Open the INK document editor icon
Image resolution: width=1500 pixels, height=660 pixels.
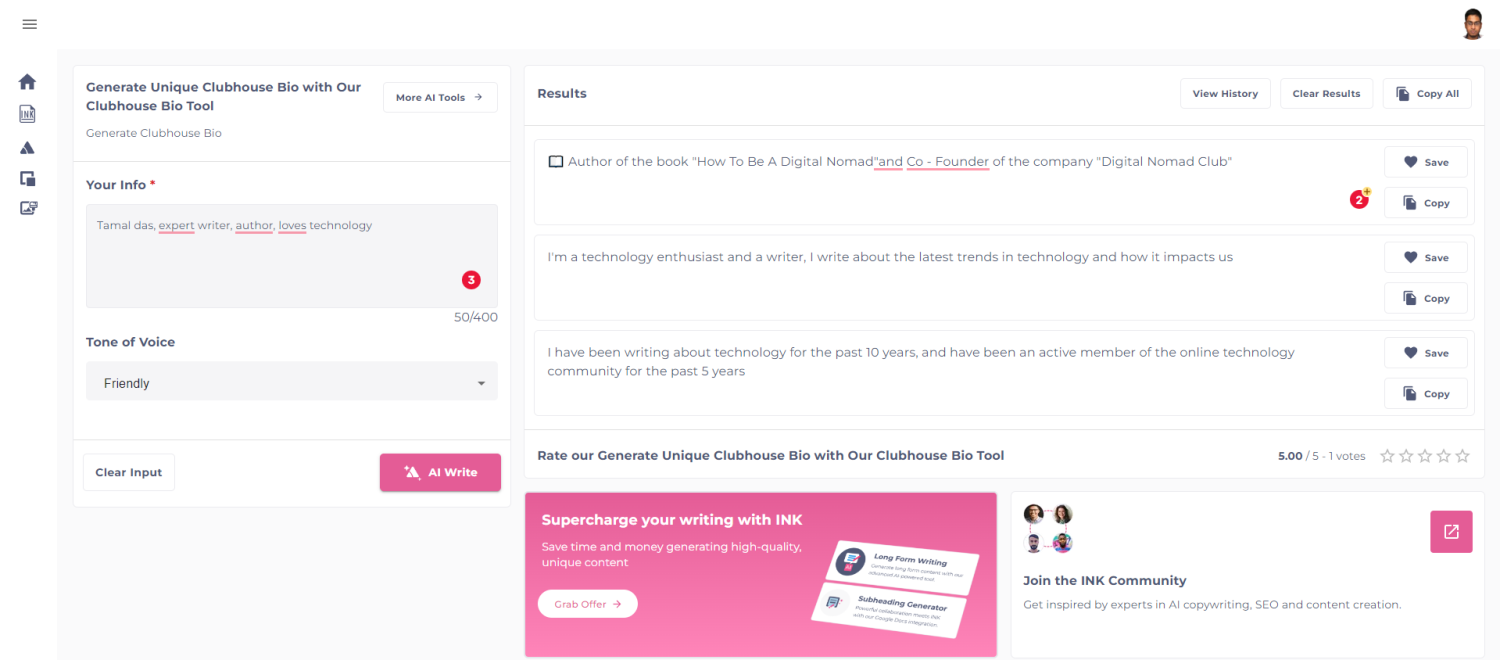[27, 114]
